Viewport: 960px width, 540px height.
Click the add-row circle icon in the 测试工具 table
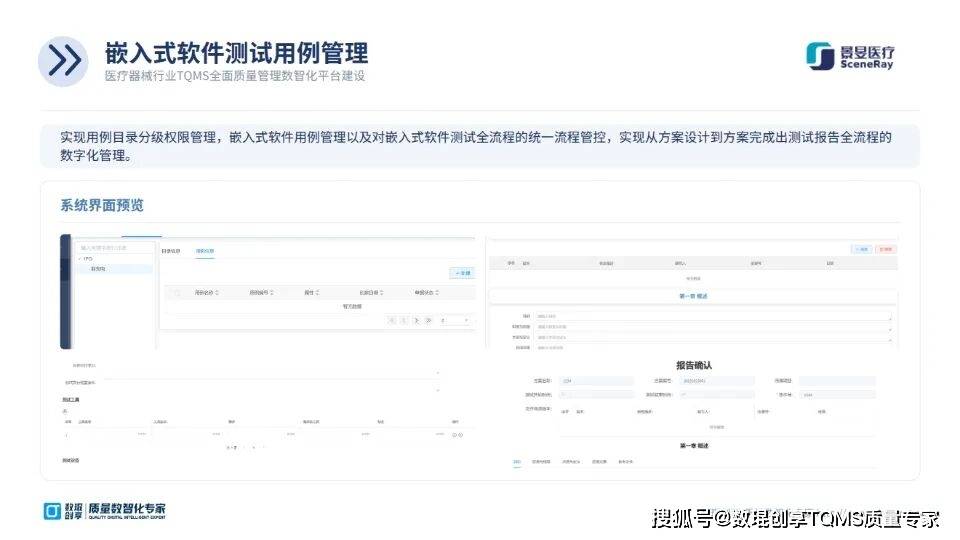pos(455,435)
